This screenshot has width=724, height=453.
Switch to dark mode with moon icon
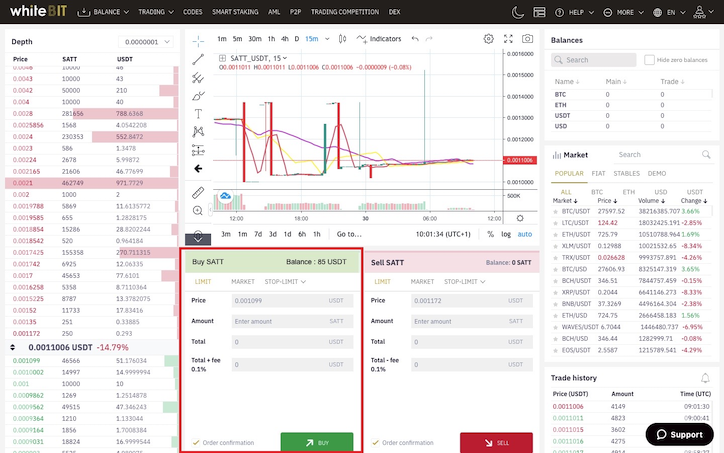(x=518, y=12)
